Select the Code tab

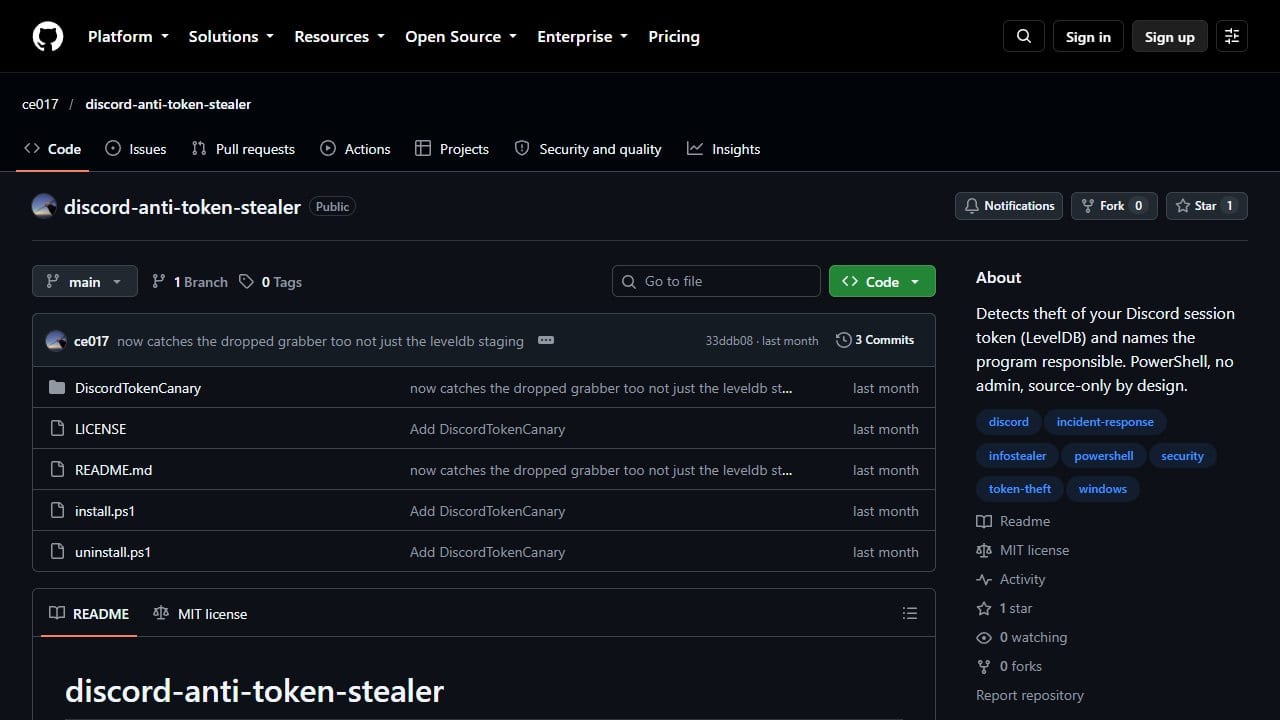coord(53,149)
